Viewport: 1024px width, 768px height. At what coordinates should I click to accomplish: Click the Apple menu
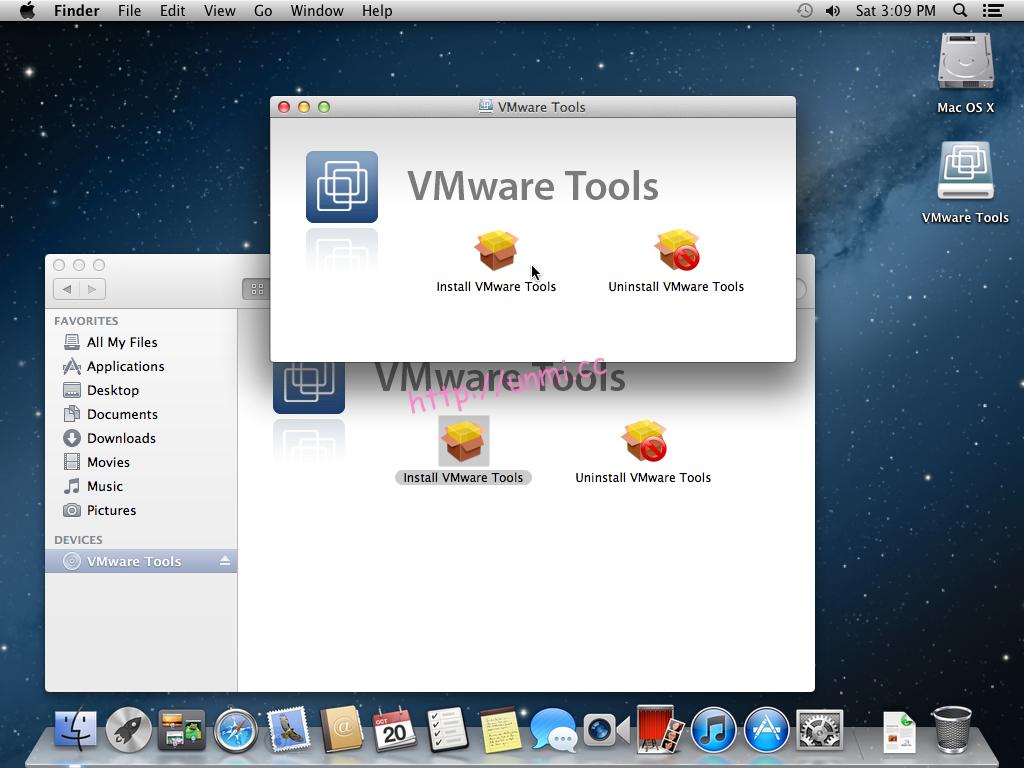click(x=27, y=11)
